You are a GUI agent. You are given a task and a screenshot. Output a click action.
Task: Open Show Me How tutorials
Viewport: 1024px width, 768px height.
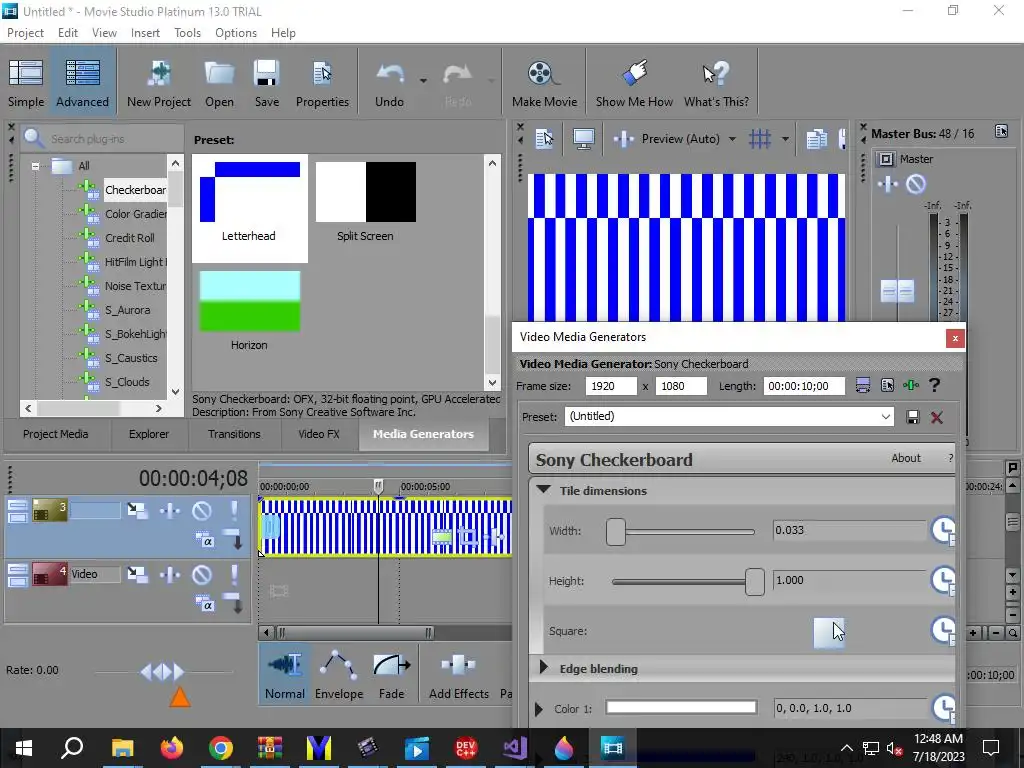(634, 83)
